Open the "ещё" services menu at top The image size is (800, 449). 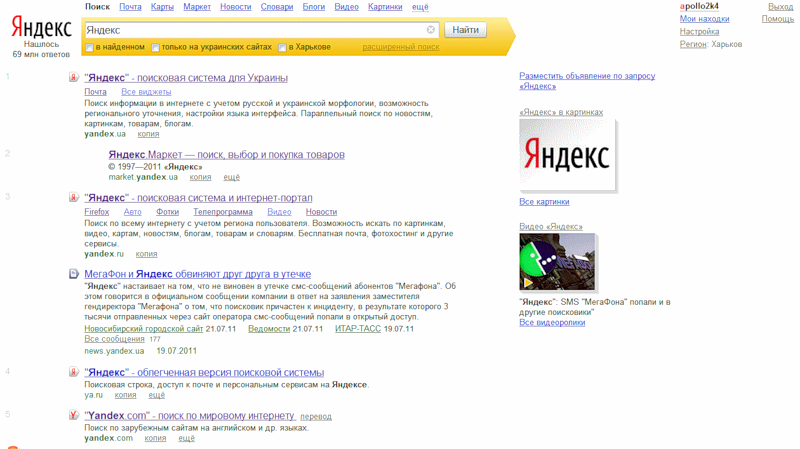[x=420, y=7]
